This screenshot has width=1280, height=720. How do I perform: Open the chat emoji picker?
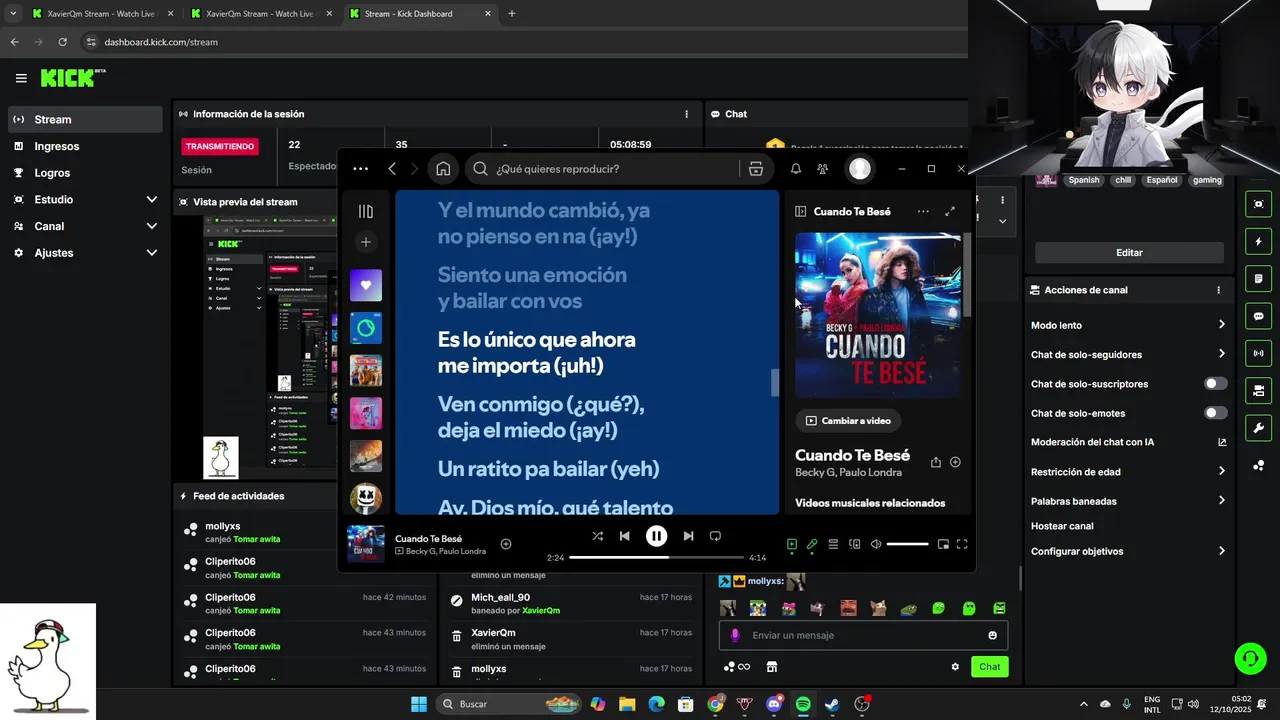coord(992,635)
